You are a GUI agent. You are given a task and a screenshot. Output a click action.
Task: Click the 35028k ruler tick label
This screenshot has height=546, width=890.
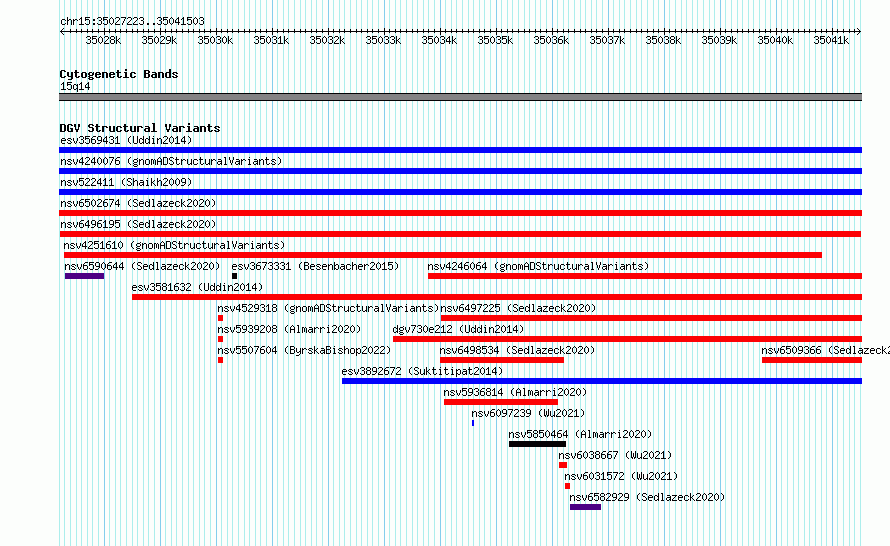pos(103,40)
